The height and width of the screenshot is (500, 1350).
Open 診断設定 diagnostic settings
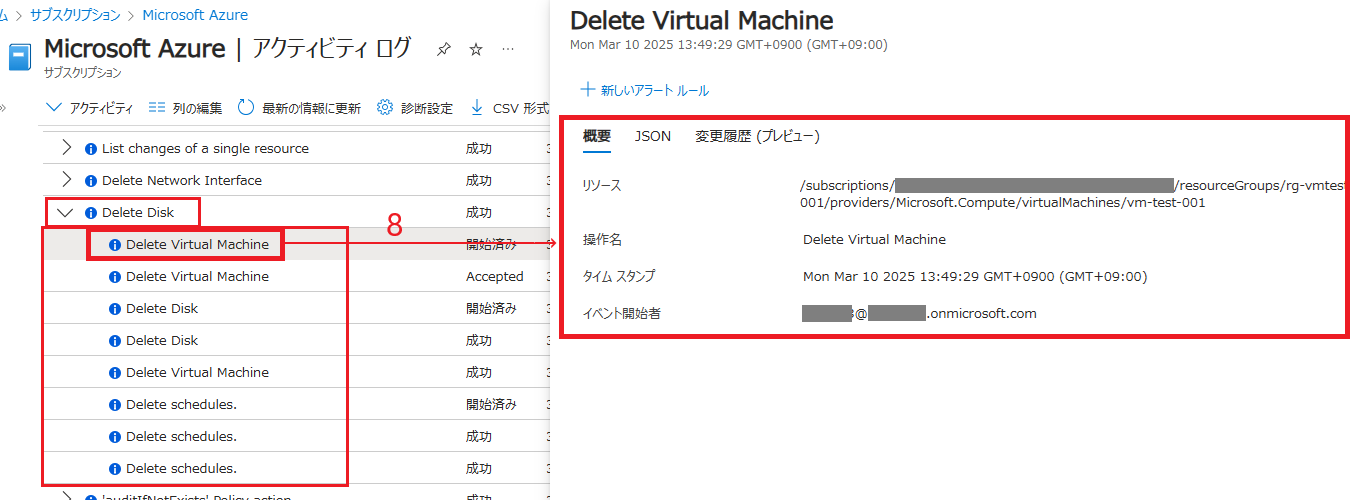pos(415,108)
